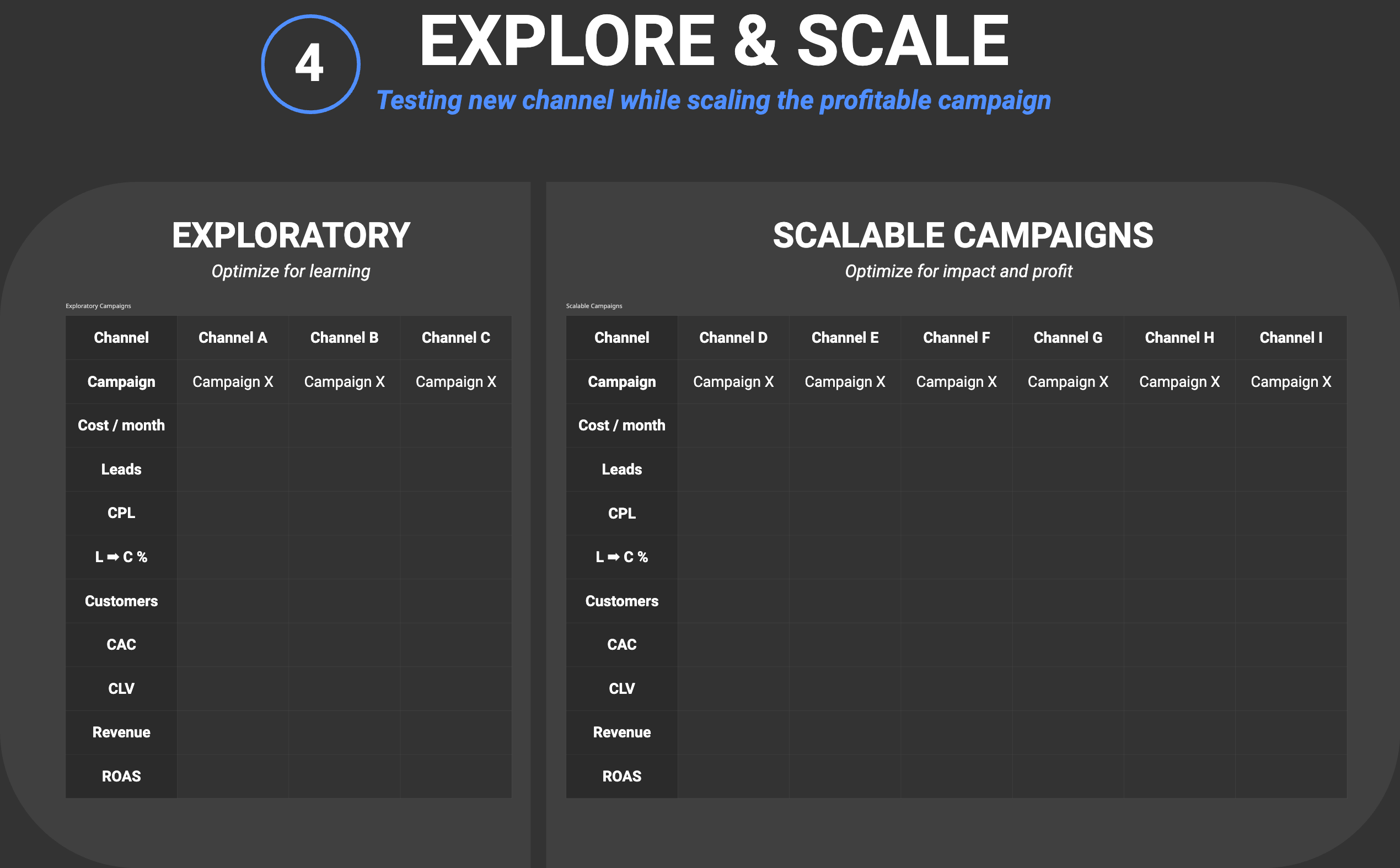This screenshot has height=868, width=1400.
Task: Select the "EXPLORATORY" section heading
Action: (291, 235)
